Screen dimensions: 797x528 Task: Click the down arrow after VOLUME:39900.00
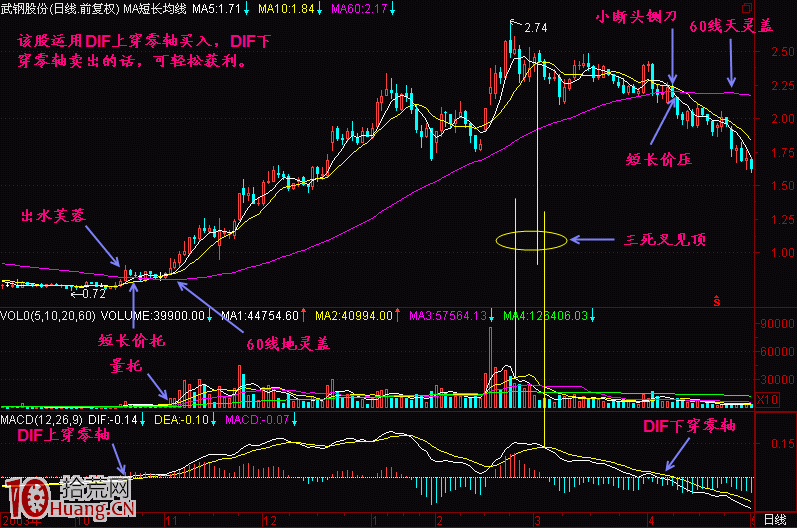click(x=209, y=316)
